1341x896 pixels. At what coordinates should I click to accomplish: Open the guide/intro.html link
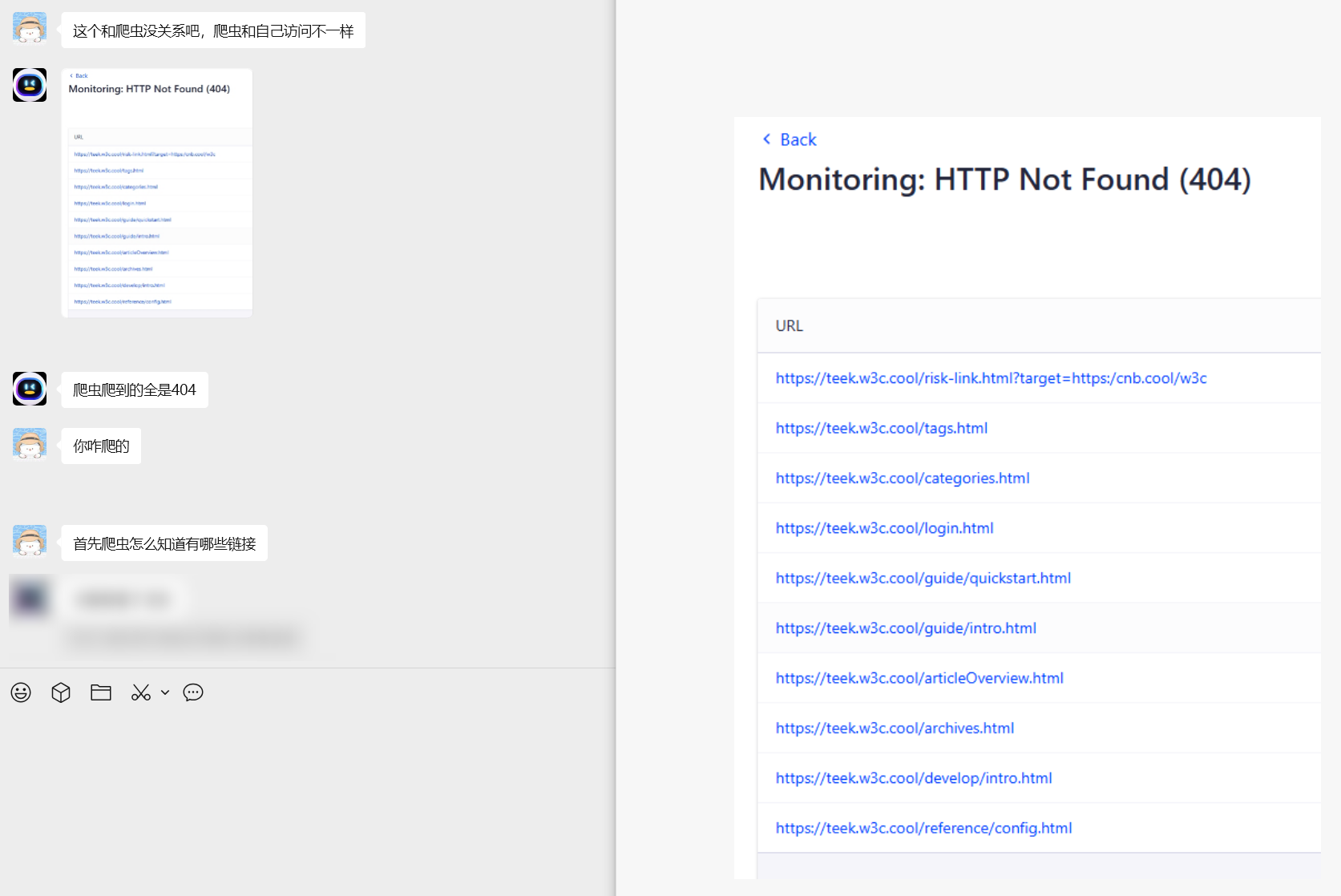click(906, 628)
